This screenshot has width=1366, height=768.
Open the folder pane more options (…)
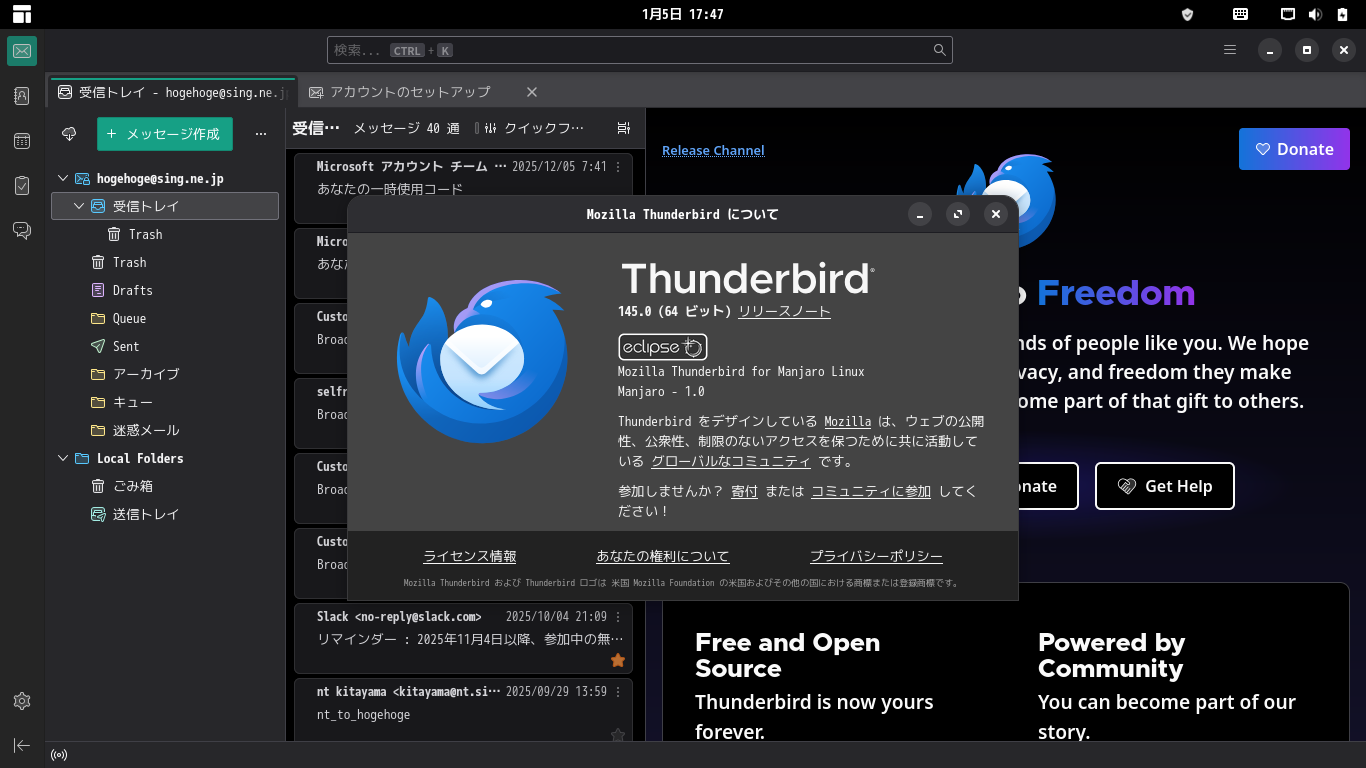click(x=261, y=134)
